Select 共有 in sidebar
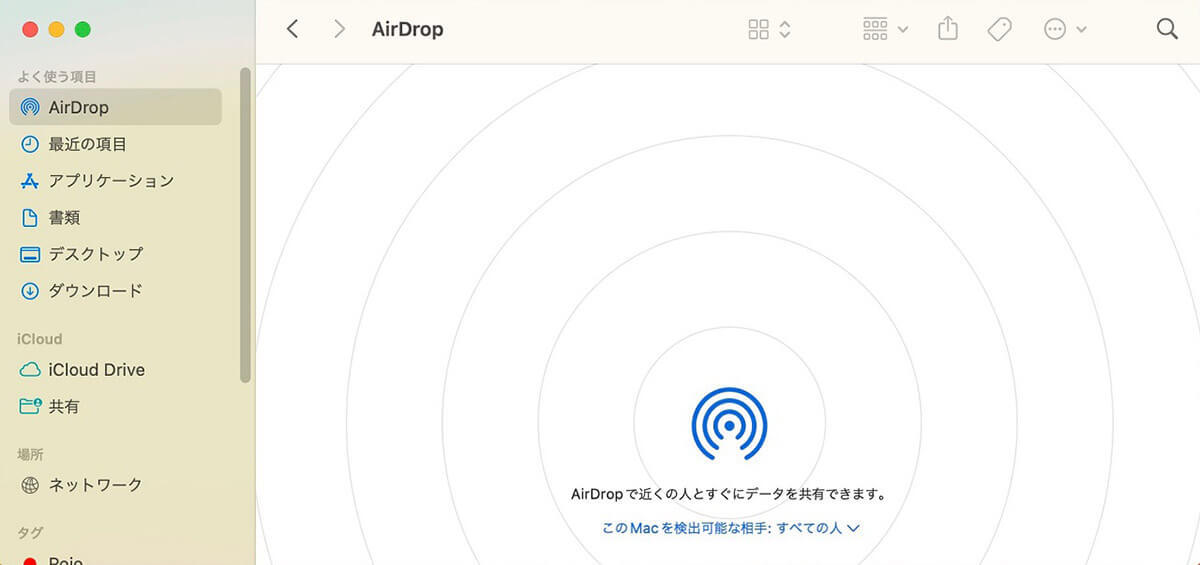Image resolution: width=1200 pixels, height=565 pixels. click(x=115, y=406)
